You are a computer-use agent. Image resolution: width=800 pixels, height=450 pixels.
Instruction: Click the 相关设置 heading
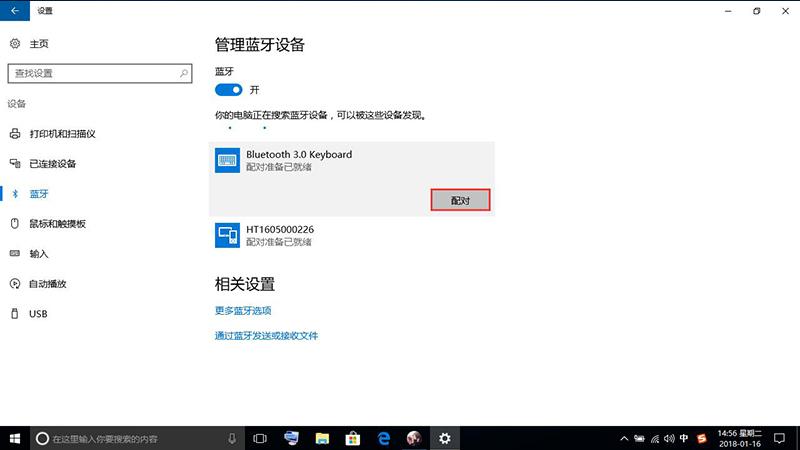point(245,284)
